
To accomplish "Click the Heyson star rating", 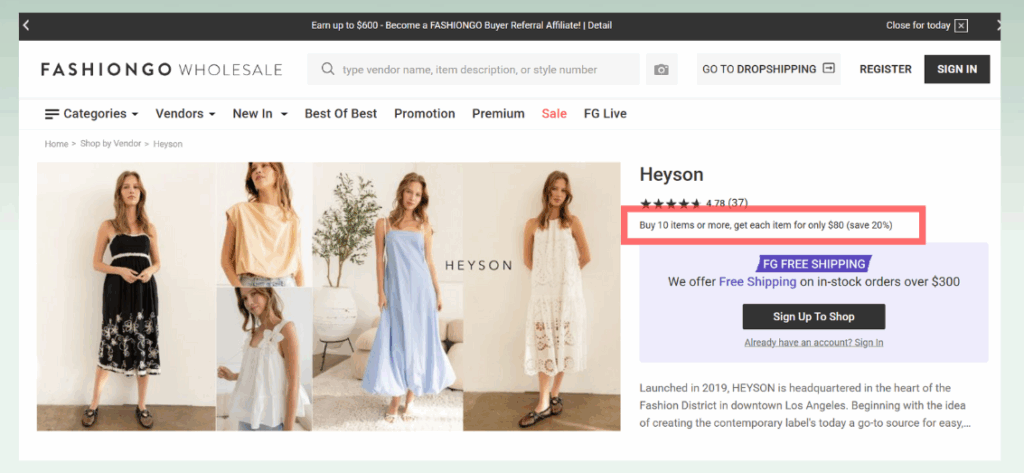I will point(671,203).
